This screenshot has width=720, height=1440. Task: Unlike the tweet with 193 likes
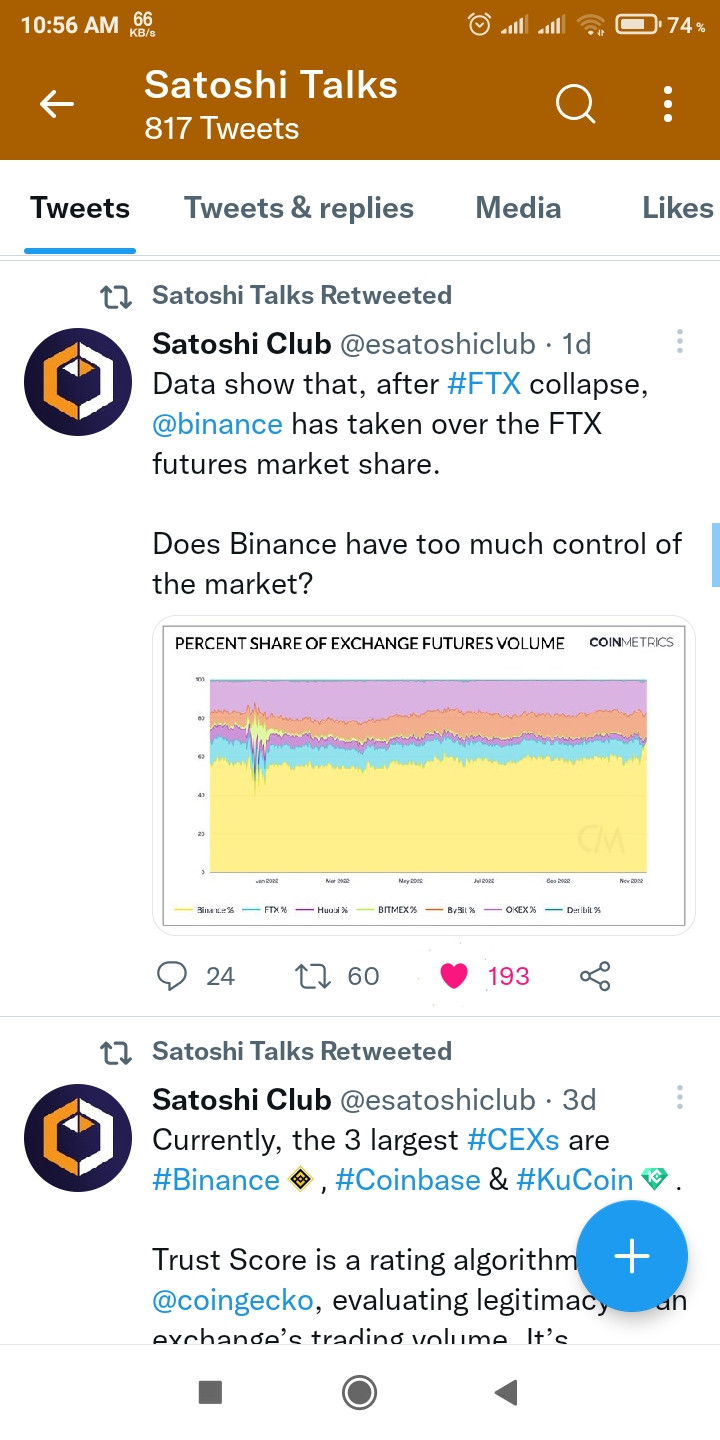[454, 976]
